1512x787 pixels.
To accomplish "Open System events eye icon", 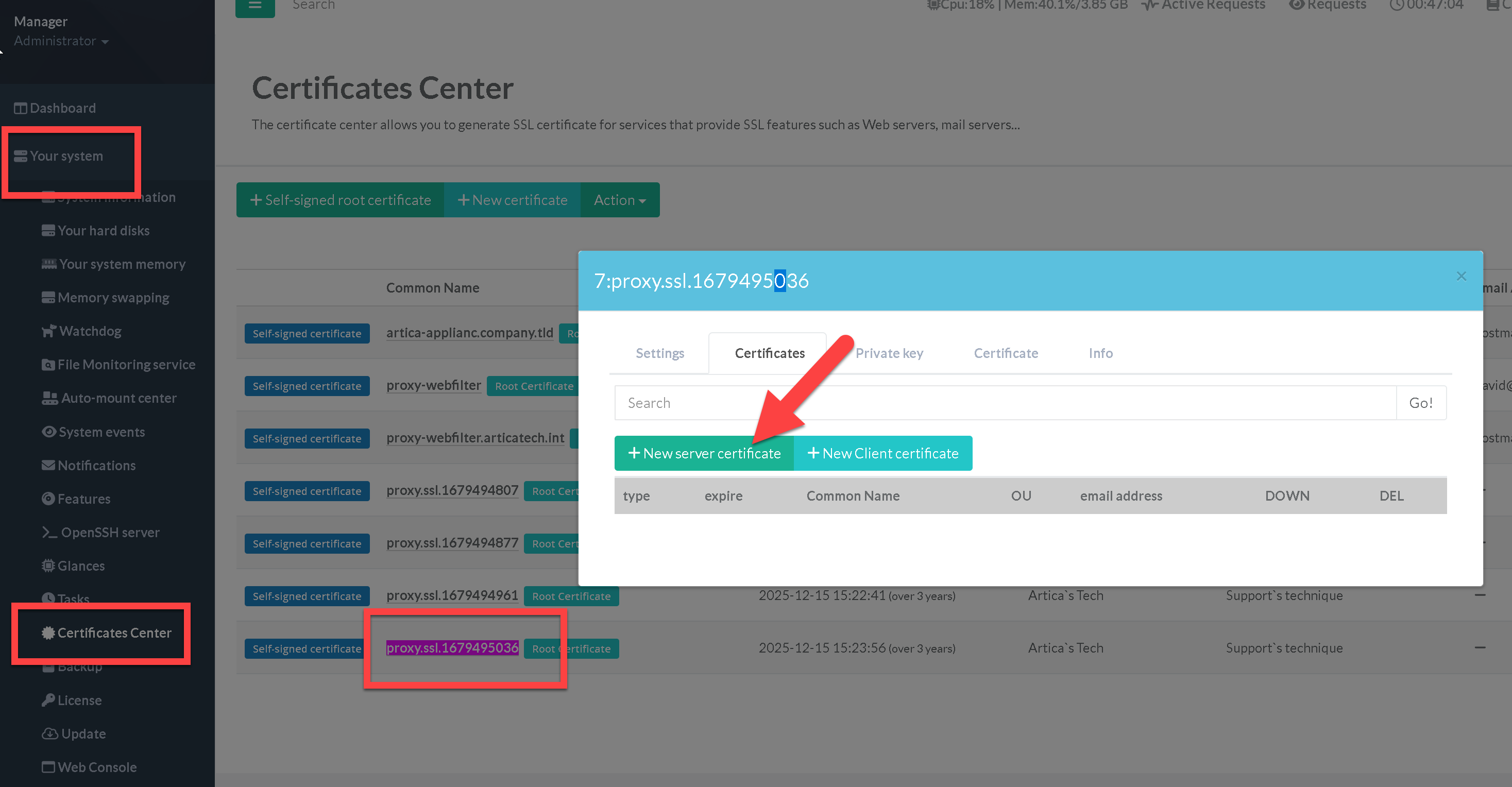I will [49, 432].
